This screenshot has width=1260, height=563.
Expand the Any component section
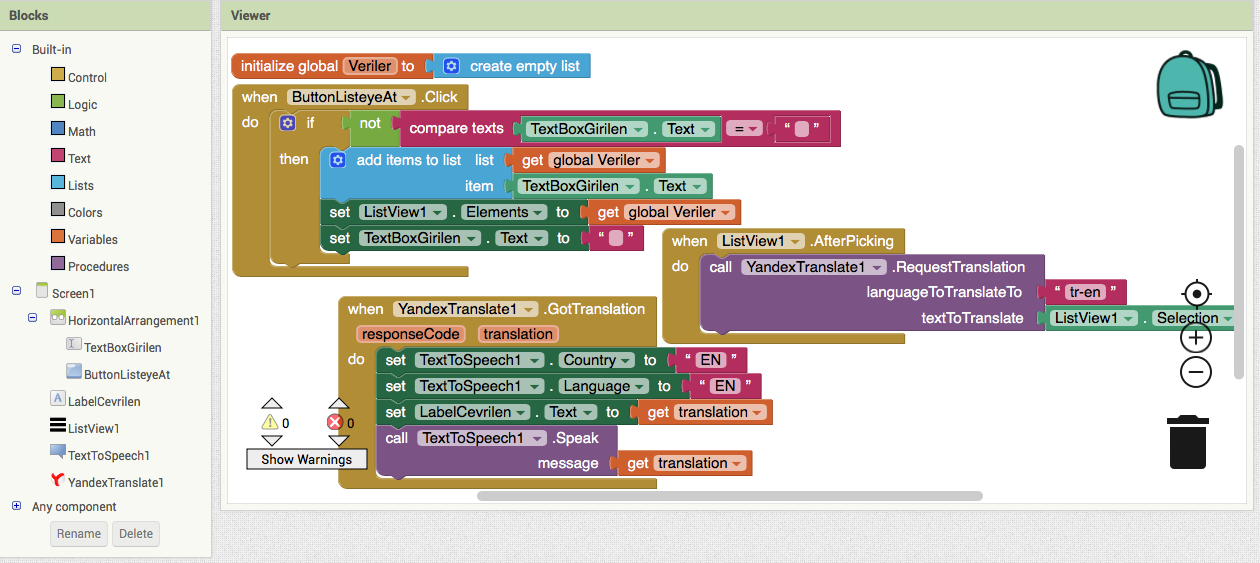(x=16, y=506)
